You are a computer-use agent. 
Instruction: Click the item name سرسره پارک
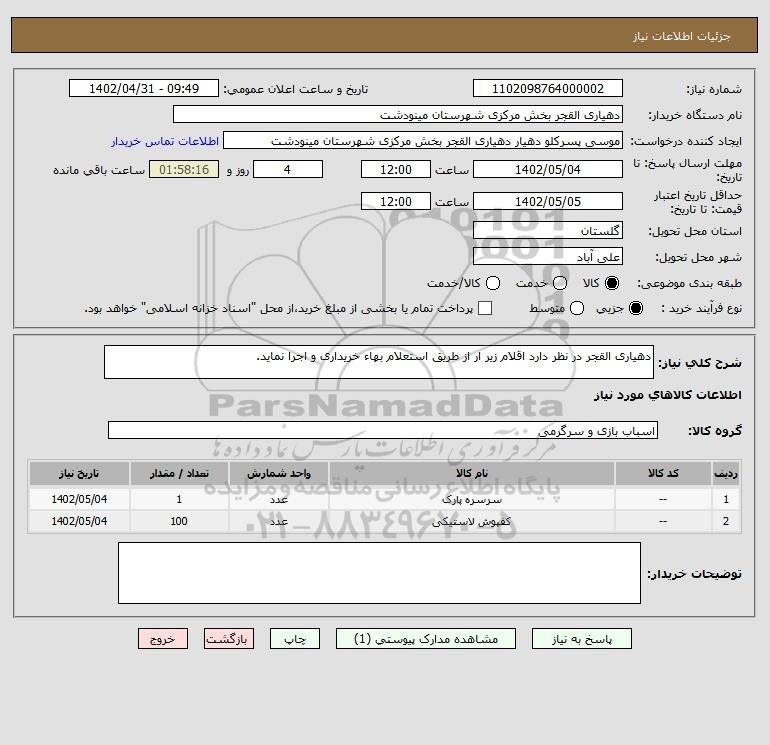point(471,499)
